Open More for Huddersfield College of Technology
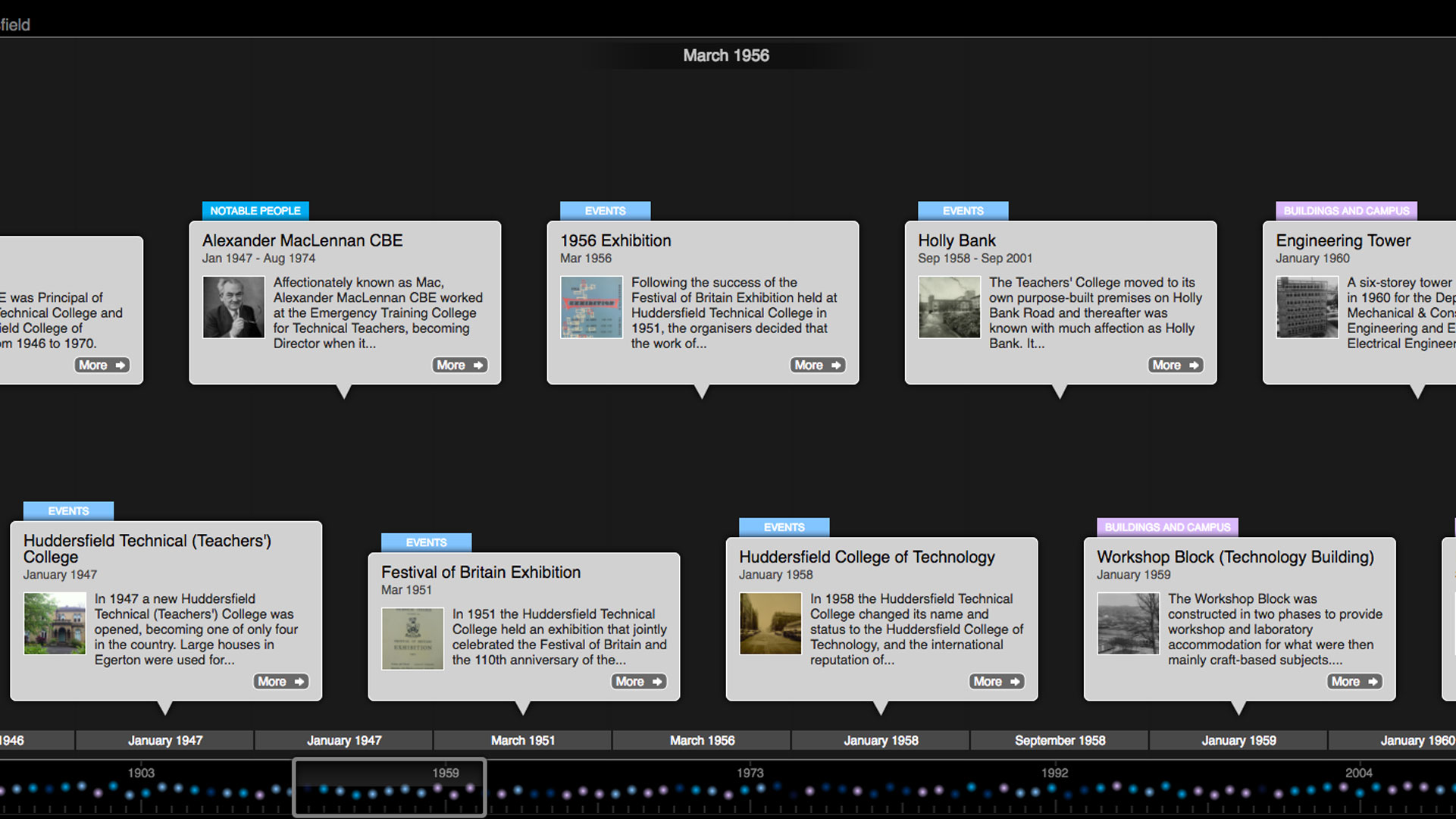 (x=996, y=682)
